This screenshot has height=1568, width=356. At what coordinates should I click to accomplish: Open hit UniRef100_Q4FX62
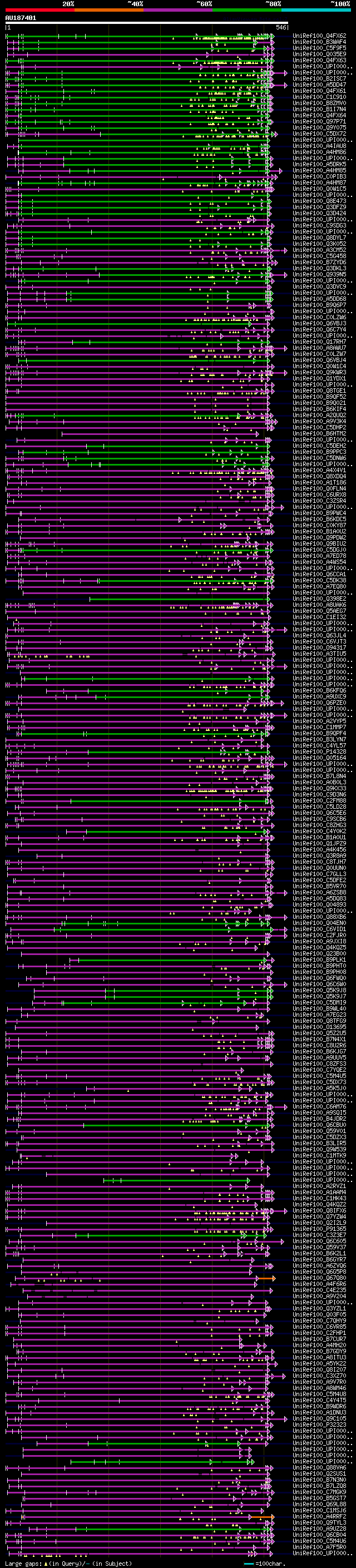tap(319, 36)
